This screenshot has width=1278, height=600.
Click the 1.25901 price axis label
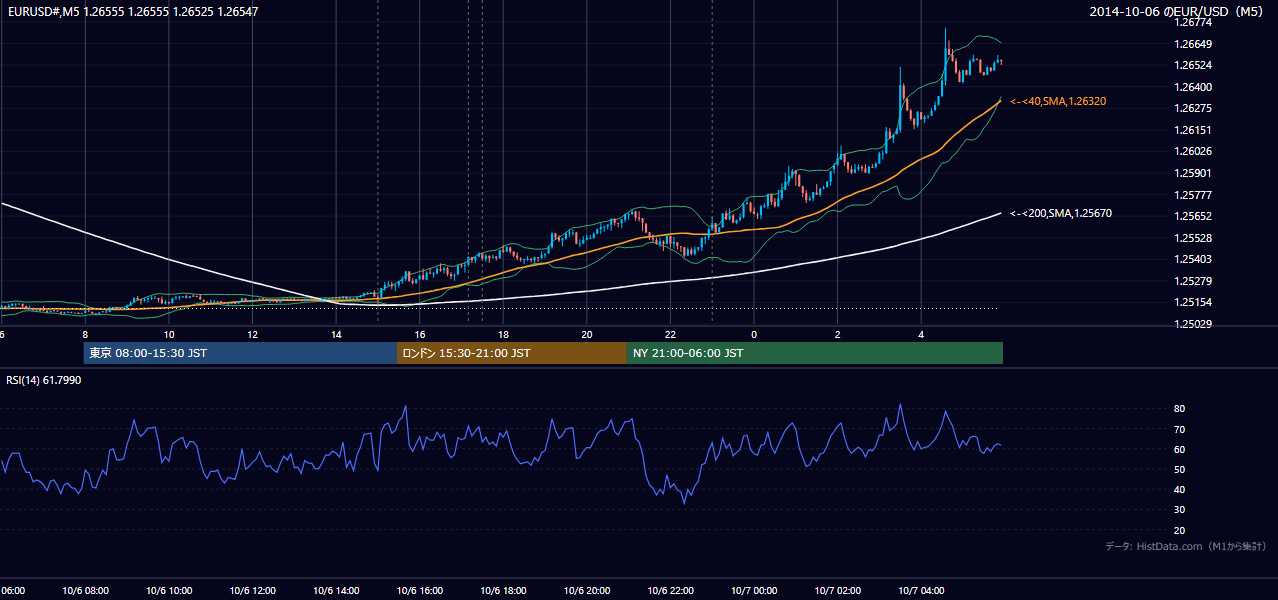pyautogui.click(x=1193, y=173)
